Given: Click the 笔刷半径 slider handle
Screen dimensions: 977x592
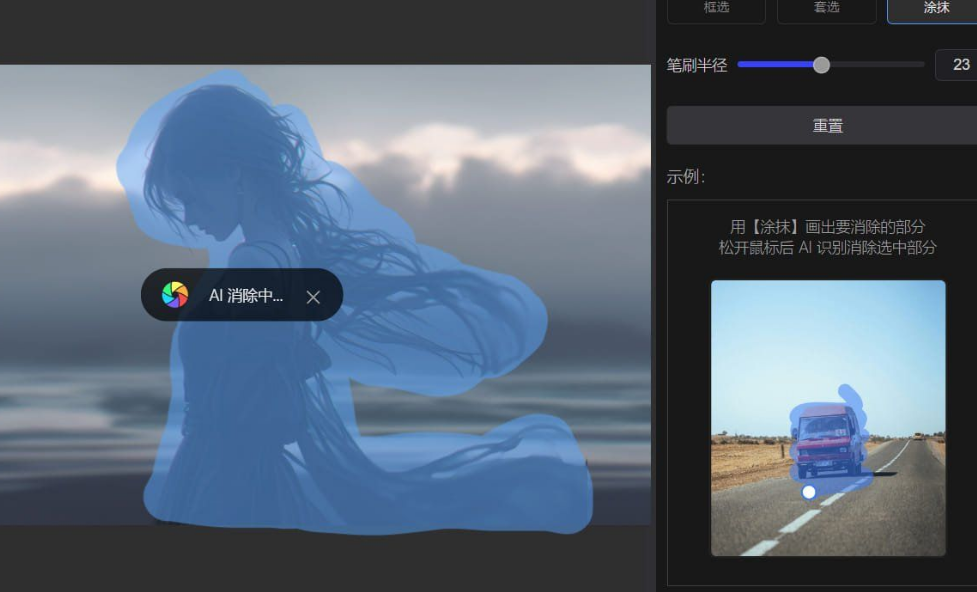Looking at the screenshot, I should 821,65.
